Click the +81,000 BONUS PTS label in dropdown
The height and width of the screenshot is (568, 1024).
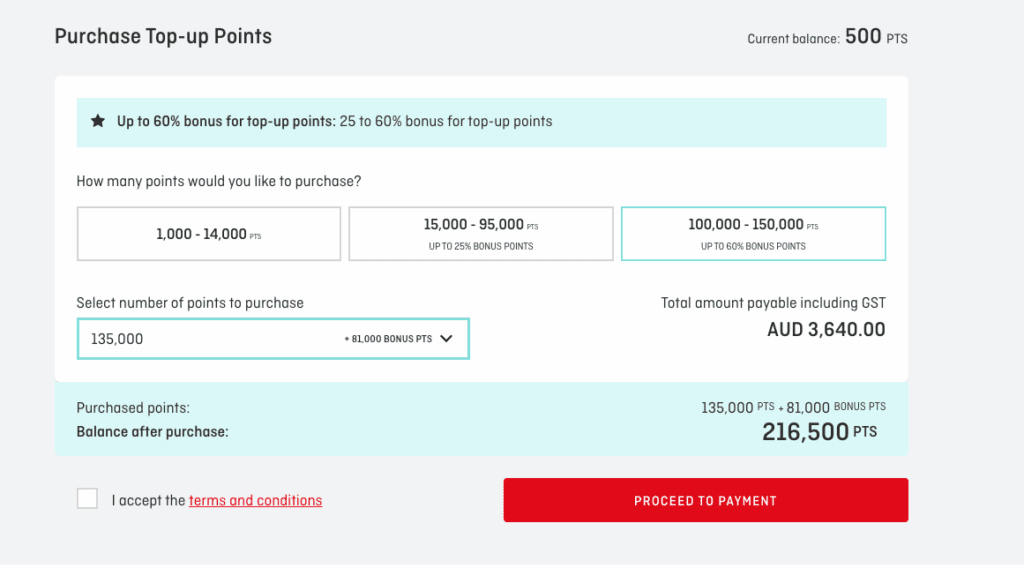[x=388, y=339]
